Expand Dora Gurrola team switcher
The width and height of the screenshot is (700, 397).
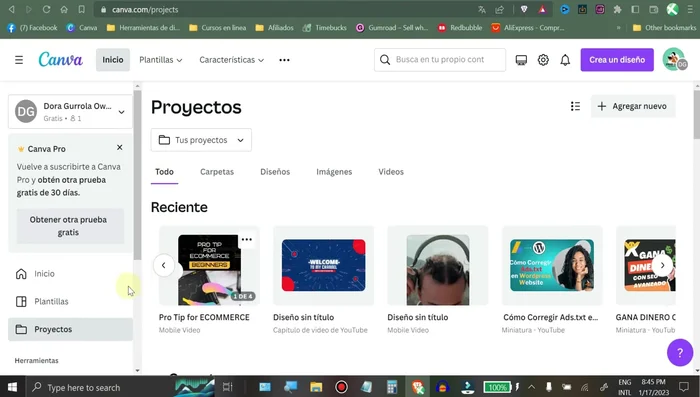pyautogui.click(x=70, y=112)
